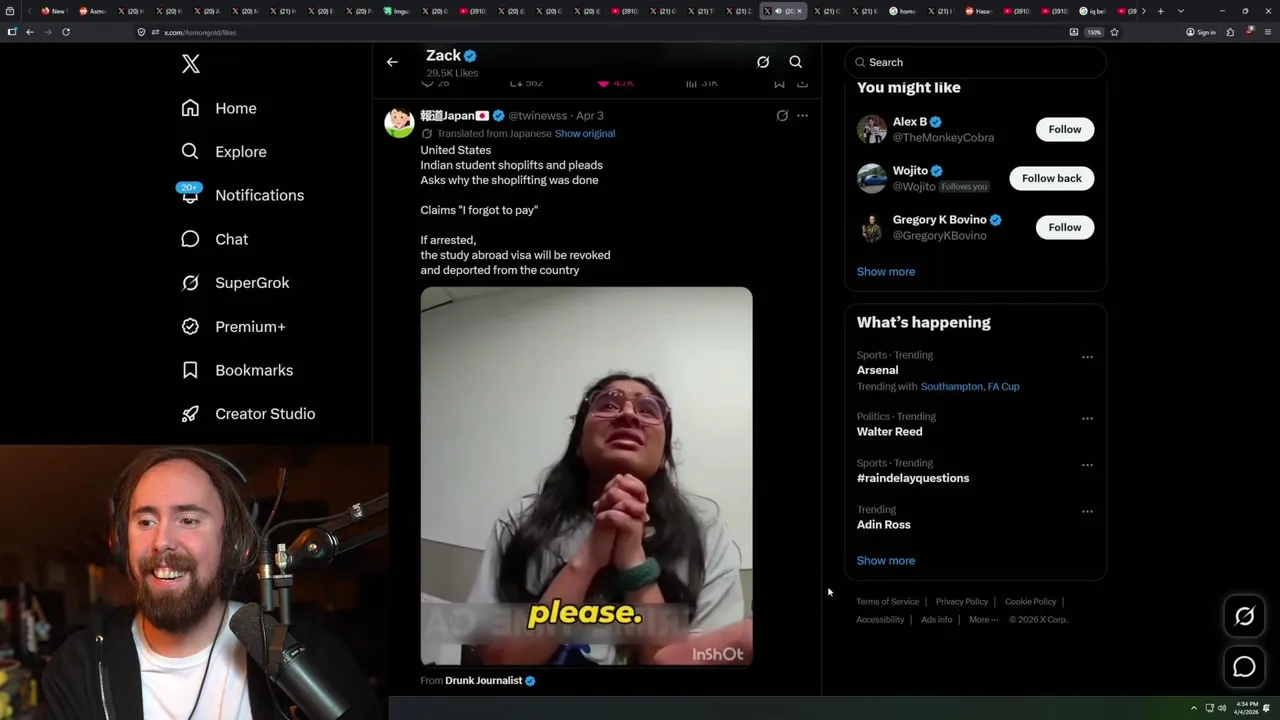
Task: Open the Adin Ross trending topic
Action: pyautogui.click(x=883, y=524)
